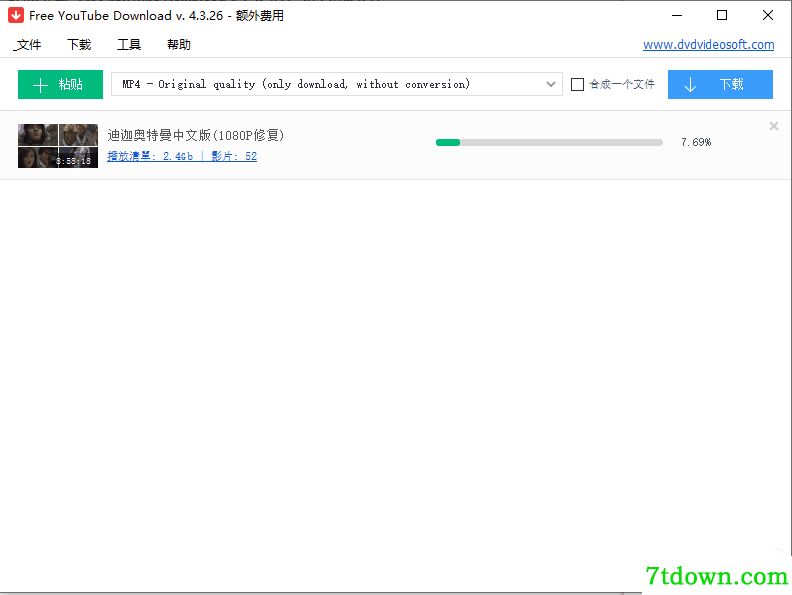792x595 pixels.
Task: Open the 帮助 menu
Action: coord(179,44)
